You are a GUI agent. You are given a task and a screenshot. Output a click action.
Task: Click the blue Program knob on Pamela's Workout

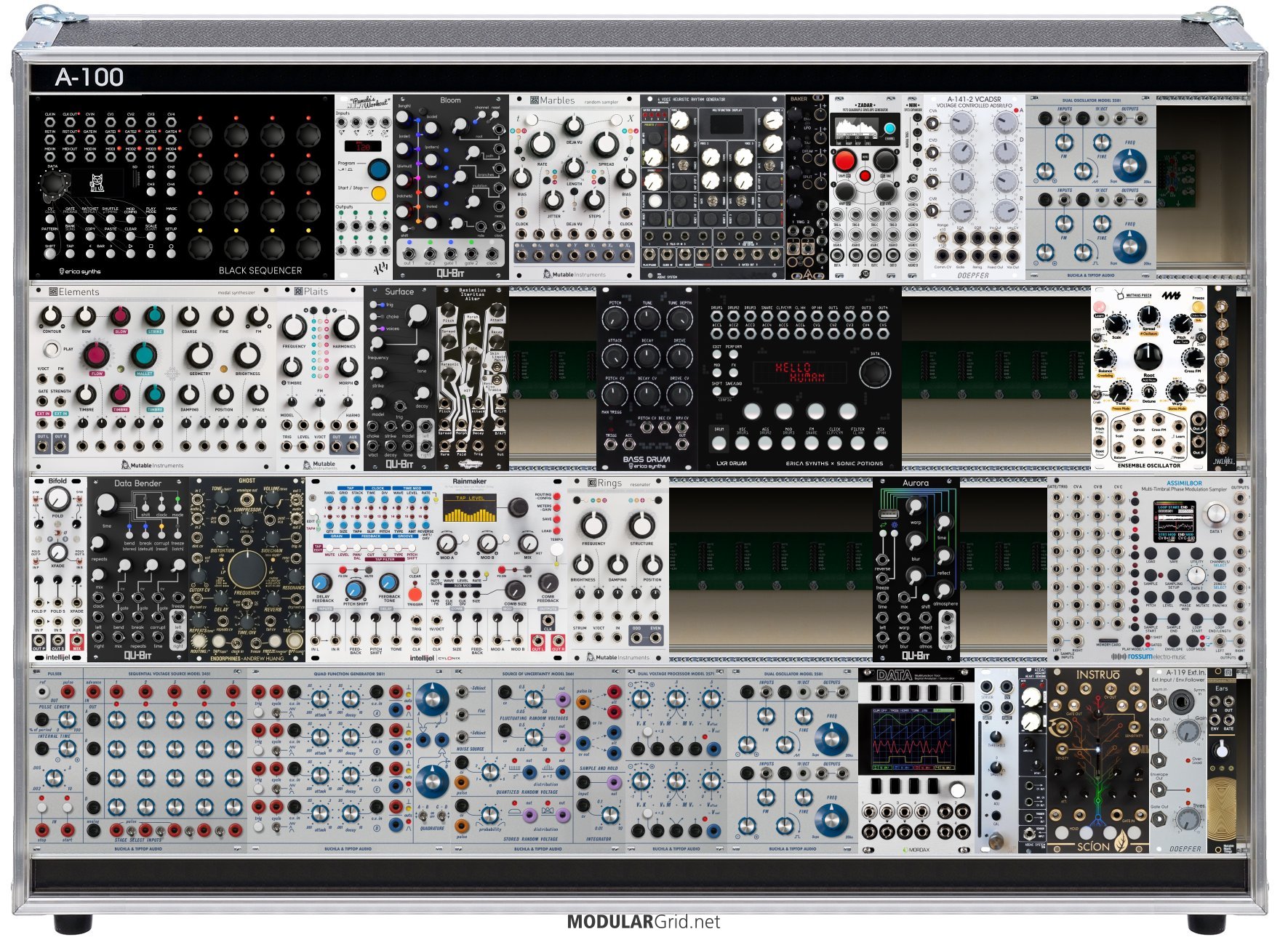[x=378, y=169]
